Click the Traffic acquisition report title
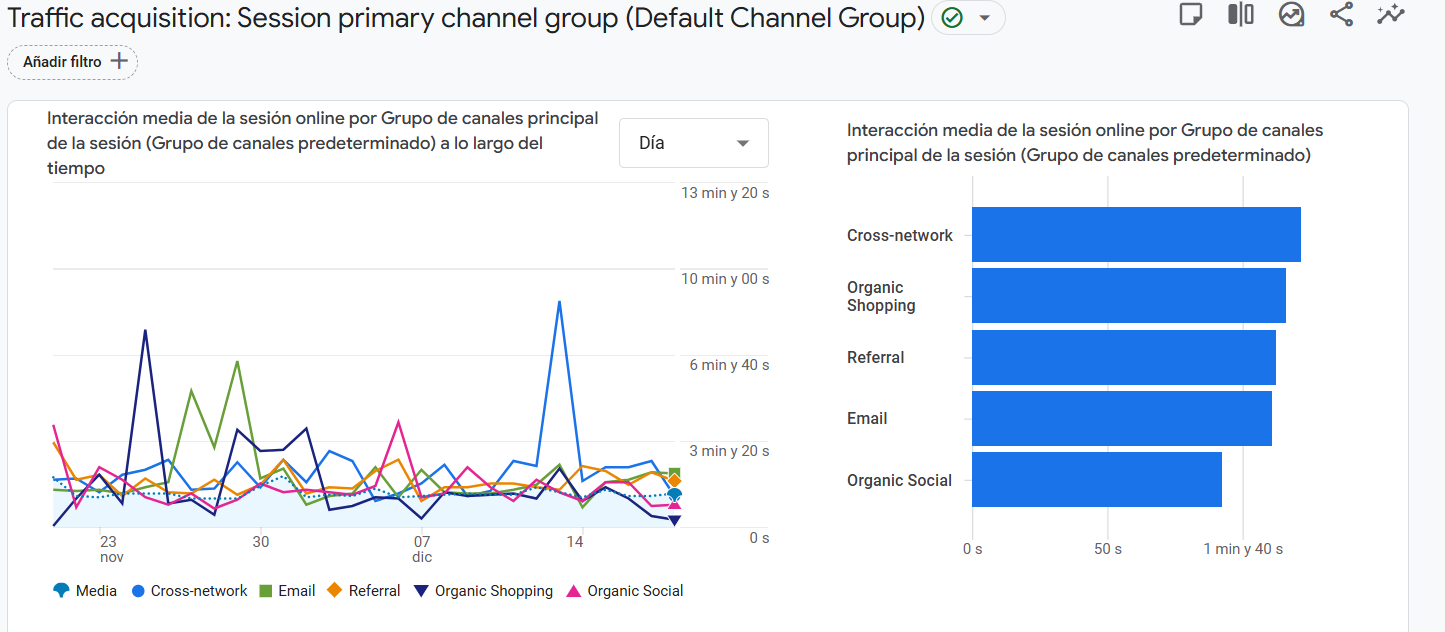The width and height of the screenshot is (1445, 632). point(466,18)
